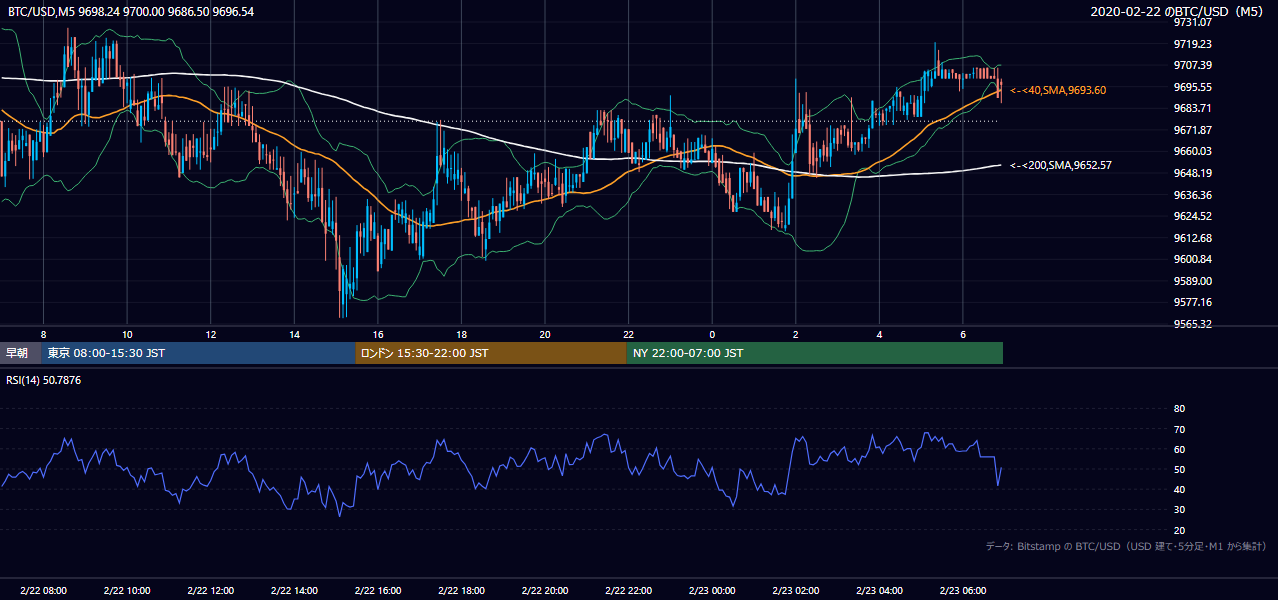Click price axis value 9707.39
This screenshot has width=1278, height=600.
[x=1193, y=65]
